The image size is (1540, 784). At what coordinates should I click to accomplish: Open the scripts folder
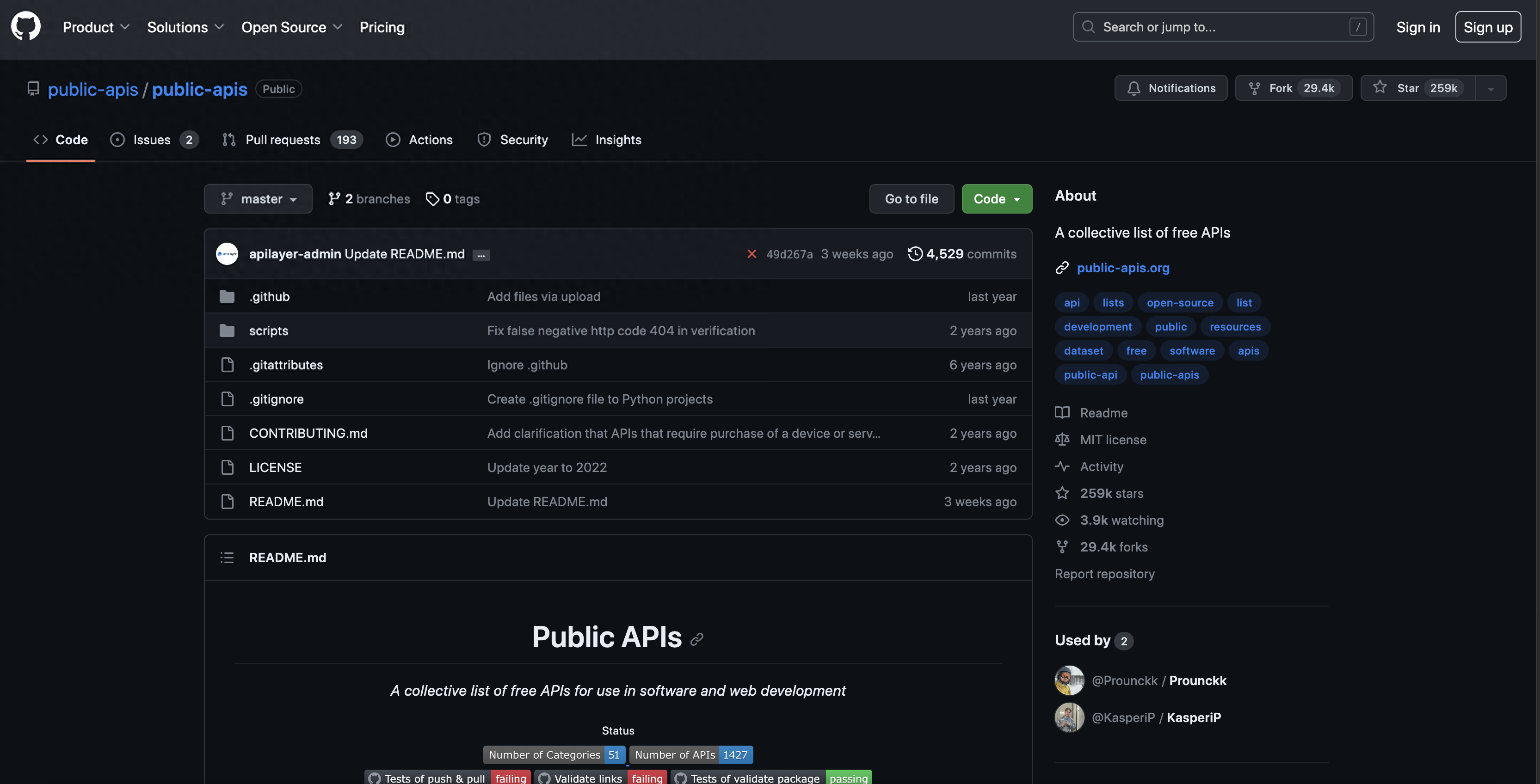[x=268, y=331]
